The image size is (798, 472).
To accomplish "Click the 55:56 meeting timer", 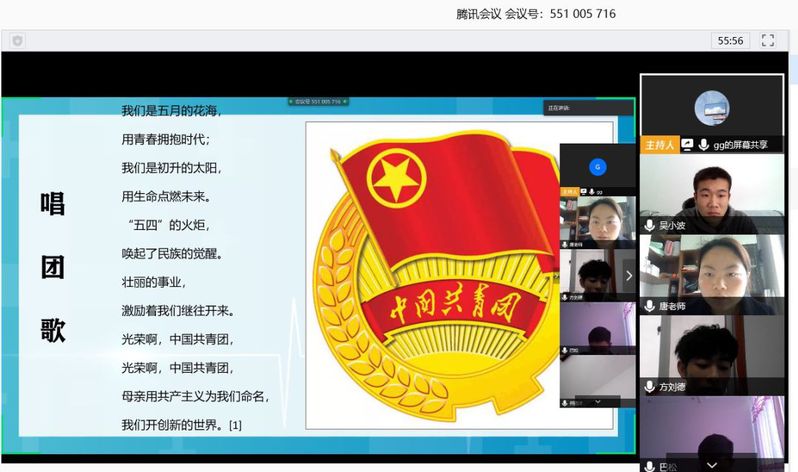I will (x=730, y=41).
